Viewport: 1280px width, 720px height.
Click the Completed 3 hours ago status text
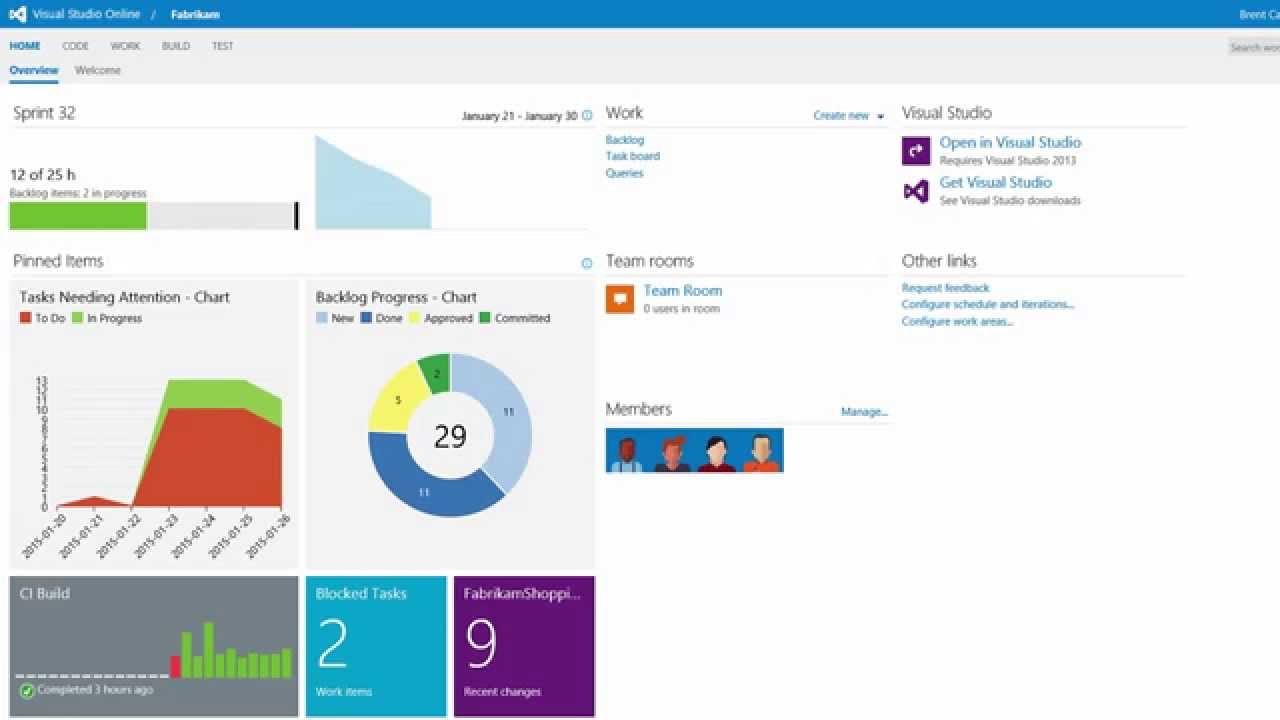95,690
